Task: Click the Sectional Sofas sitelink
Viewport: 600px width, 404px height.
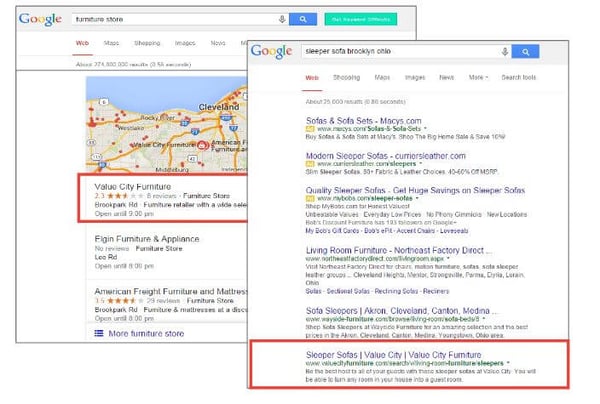Action: pyautogui.click(x=348, y=291)
